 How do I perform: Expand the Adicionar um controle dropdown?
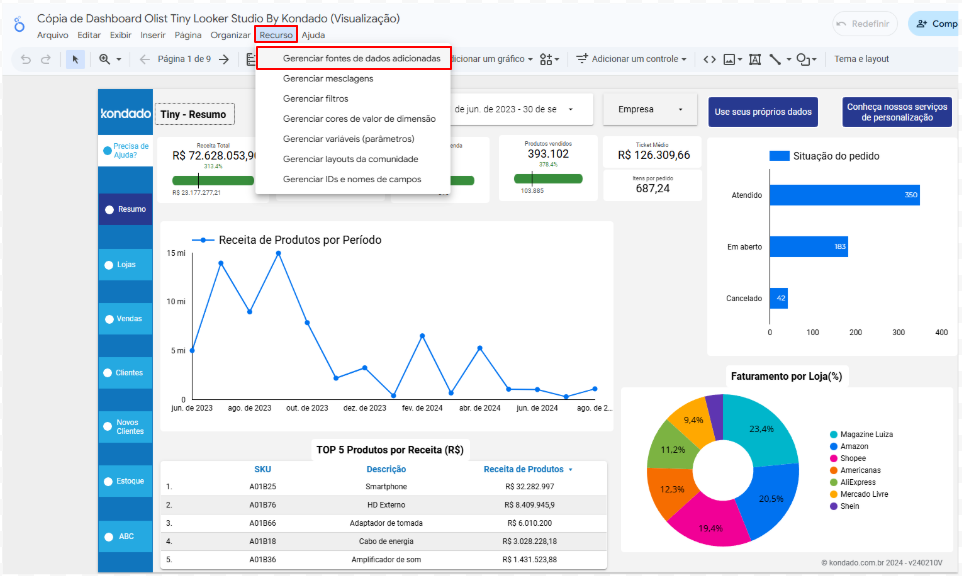pyautogui.click(x=632, y=59)
